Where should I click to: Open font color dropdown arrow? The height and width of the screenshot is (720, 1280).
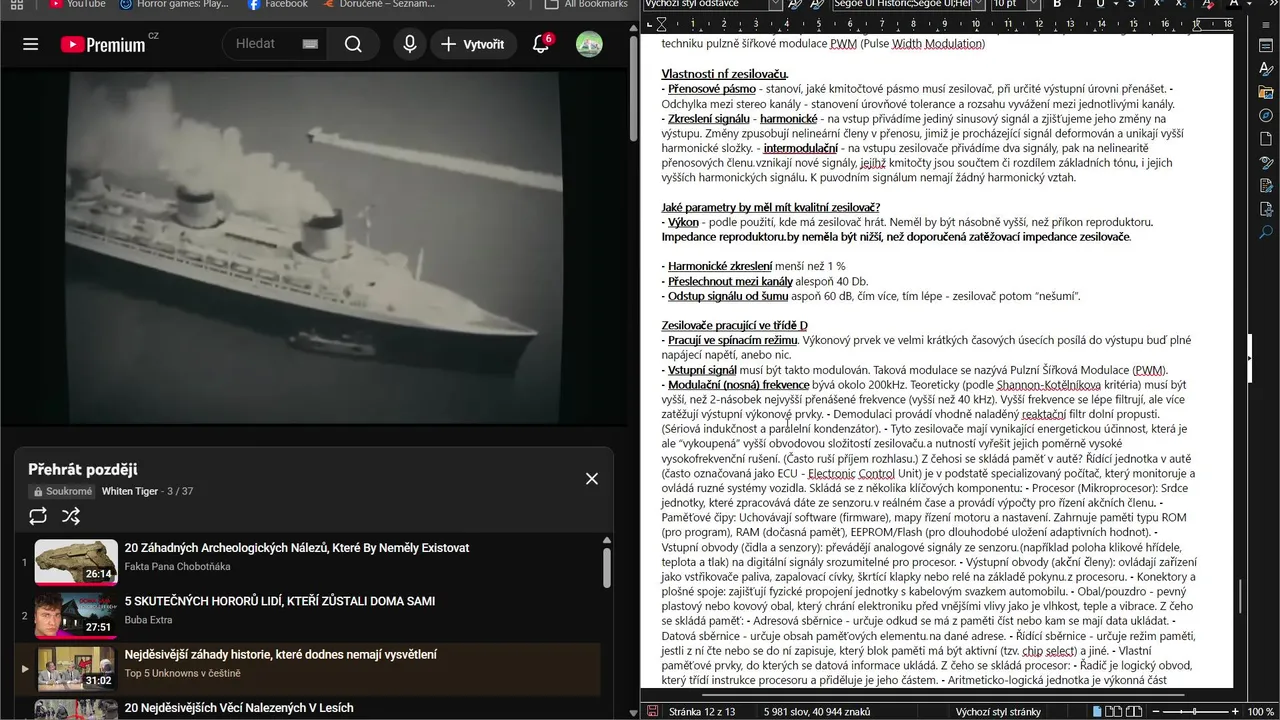coord(1250,4)
